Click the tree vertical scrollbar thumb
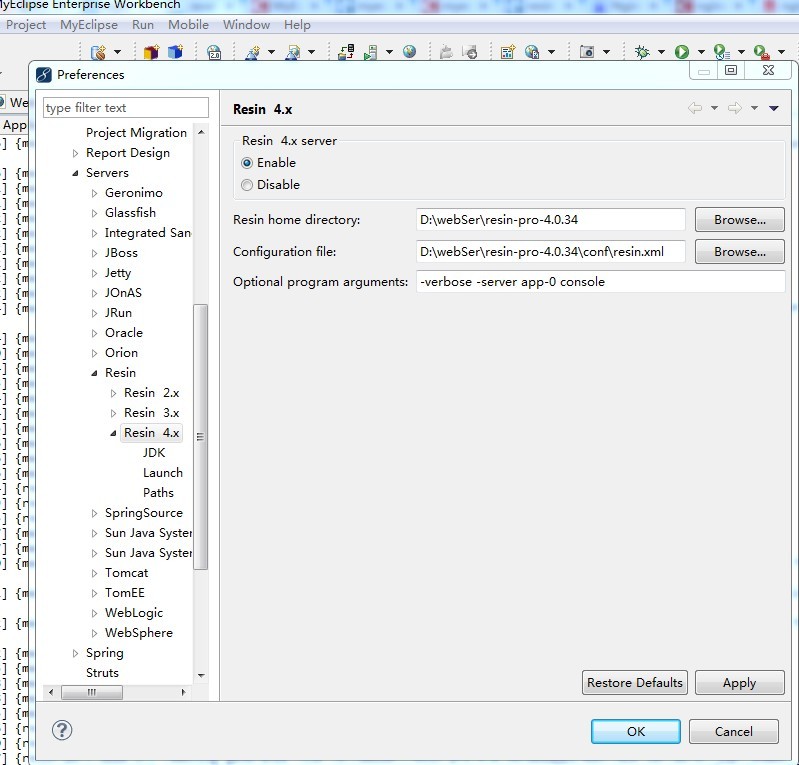This screenshot has width=799, height=765. [x=200, y=437]
